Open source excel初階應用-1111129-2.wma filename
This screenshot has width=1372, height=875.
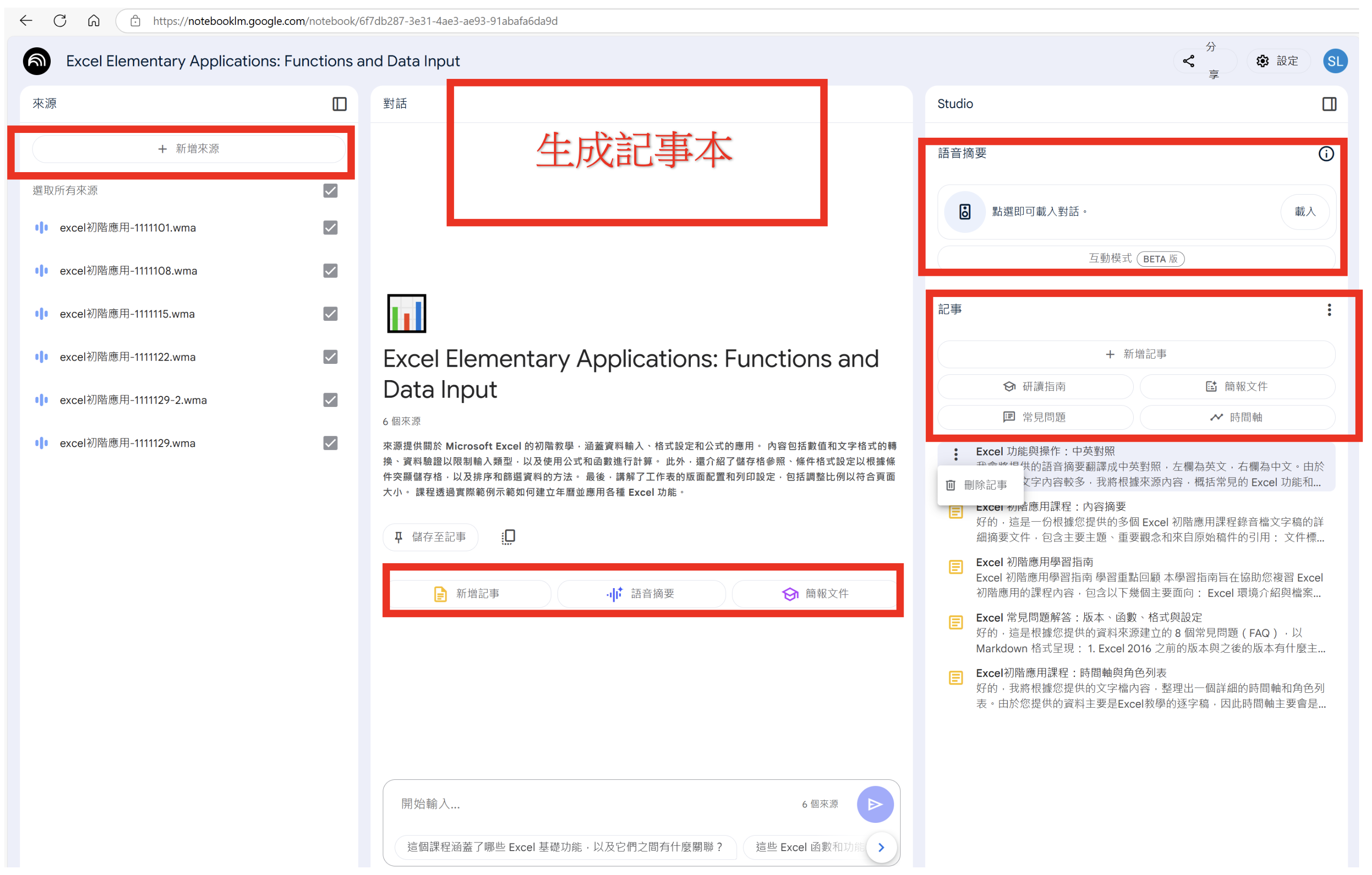click(x=133, y=400)
